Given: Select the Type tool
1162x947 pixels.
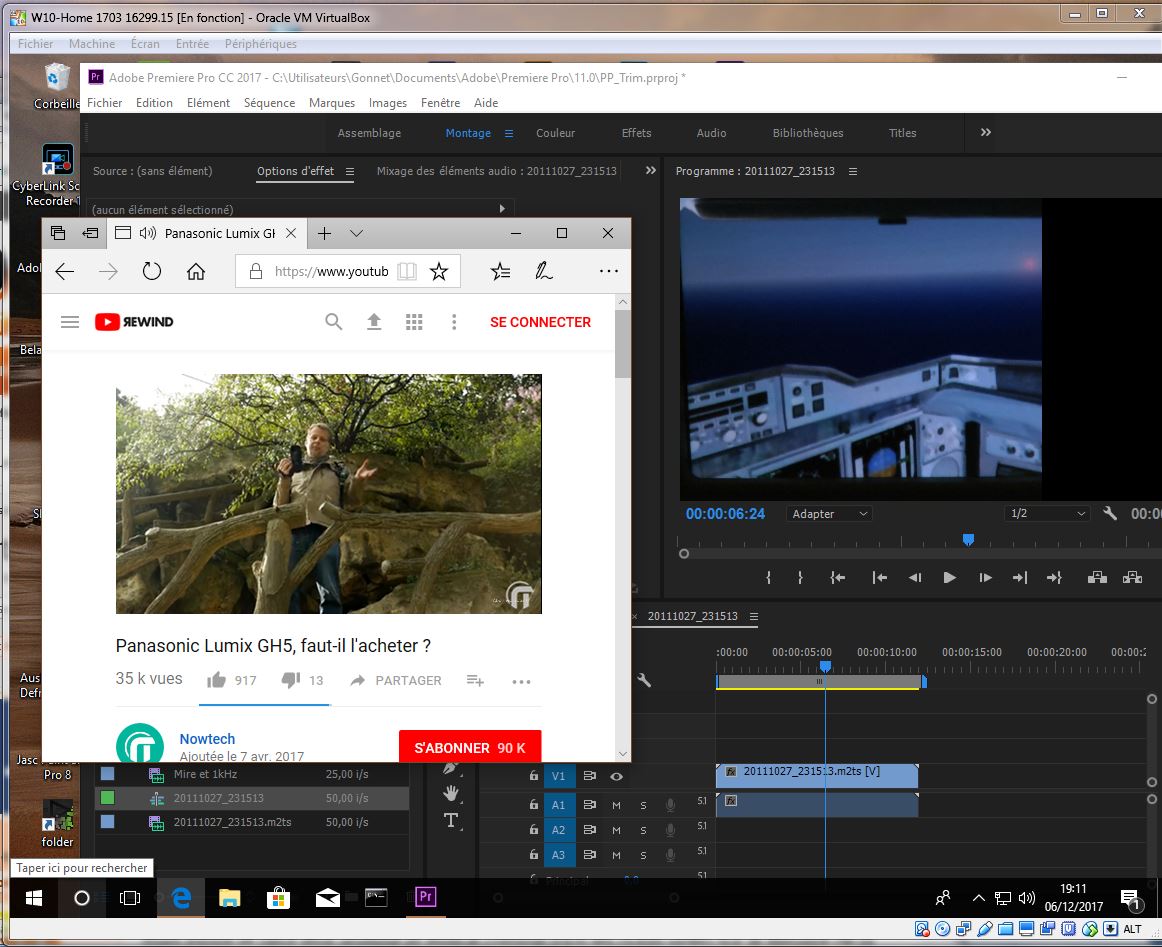Looking at the screenshot, I should point(451,821).
